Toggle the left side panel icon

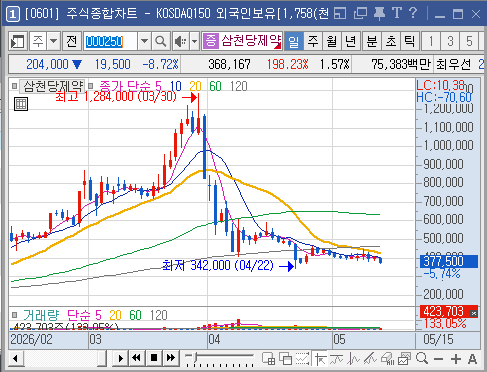pos(17,42)
